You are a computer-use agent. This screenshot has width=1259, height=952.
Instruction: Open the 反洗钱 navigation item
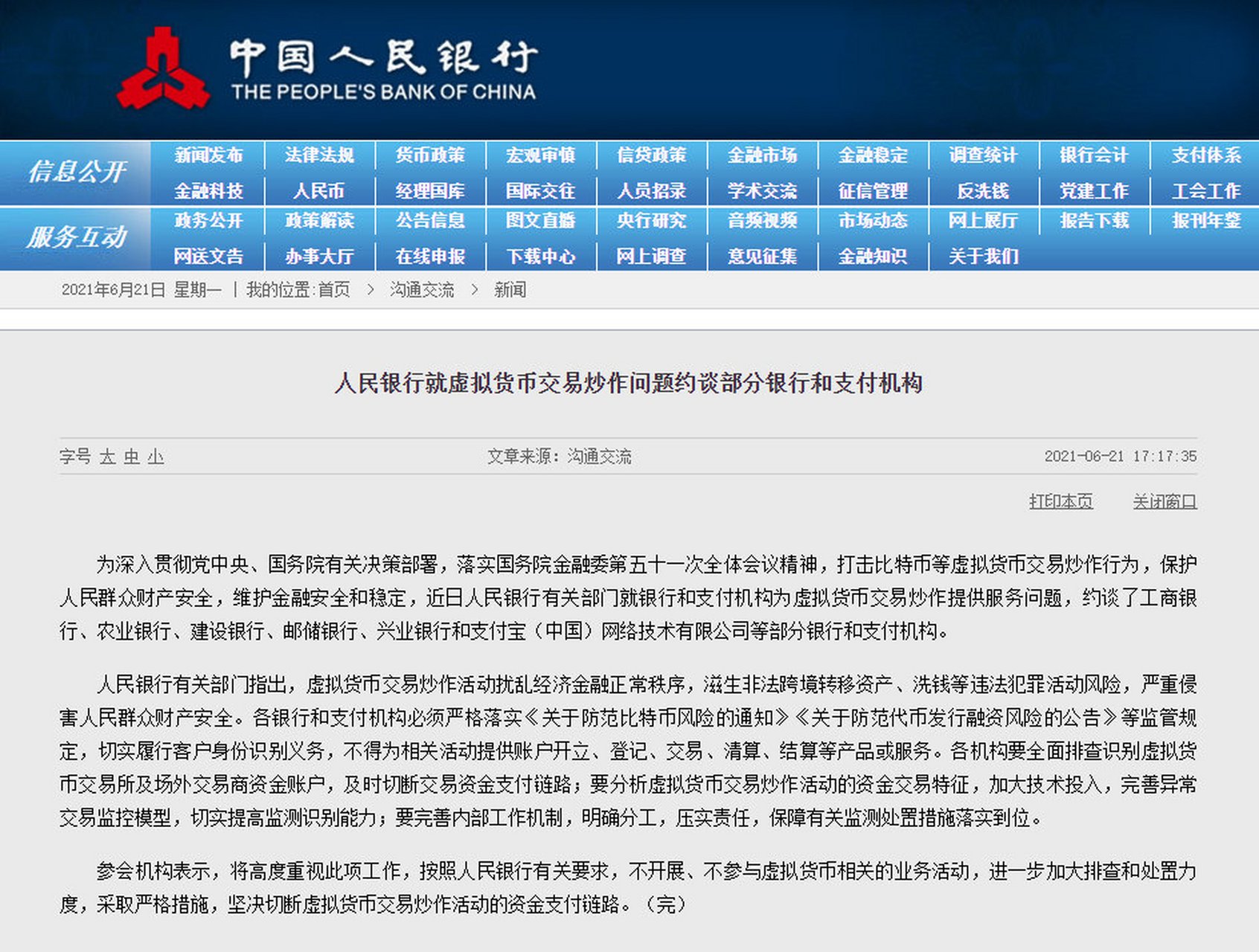click(x=983, y=191)
